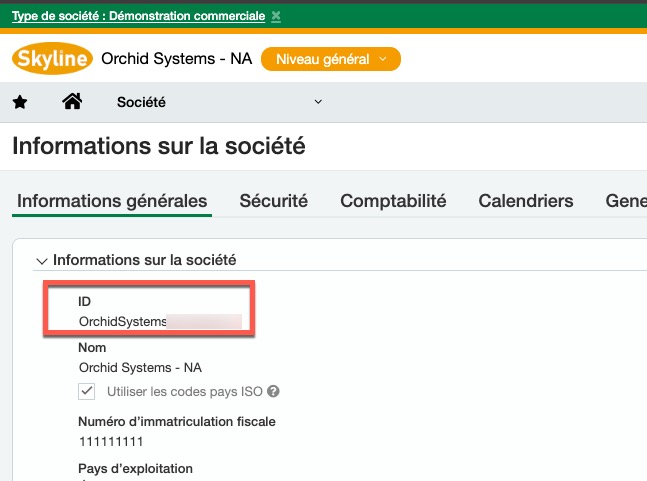Select the 'Informations générales' tab
This screenshot has width=647, height=481.
coord(112,201)
